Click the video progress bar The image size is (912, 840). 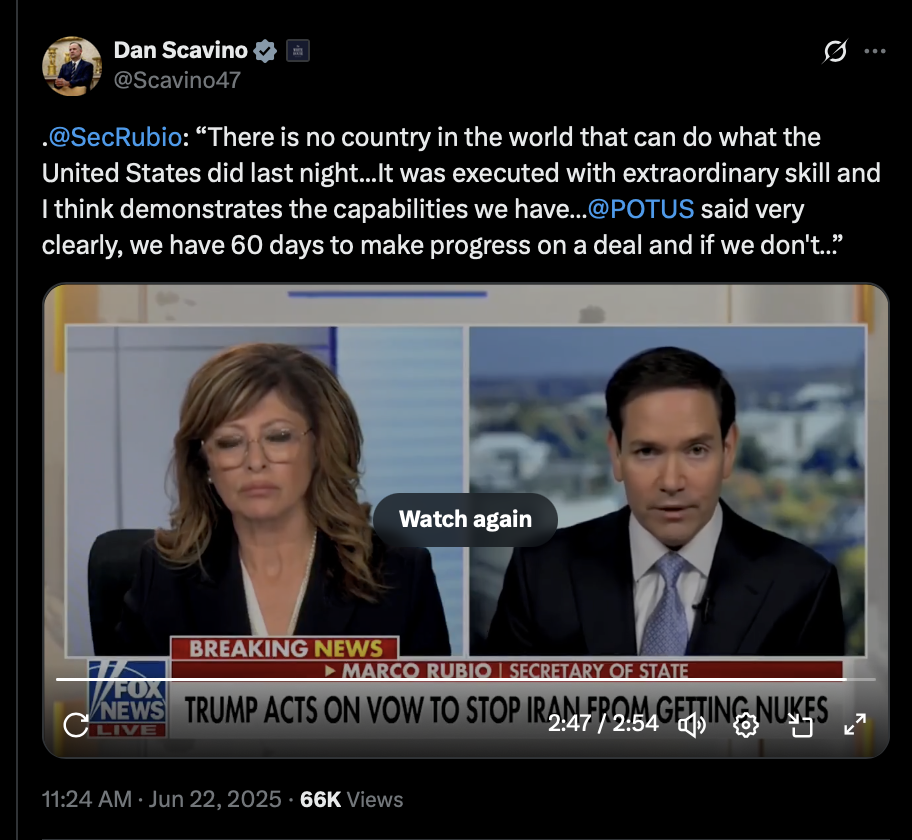pos(465,679)
